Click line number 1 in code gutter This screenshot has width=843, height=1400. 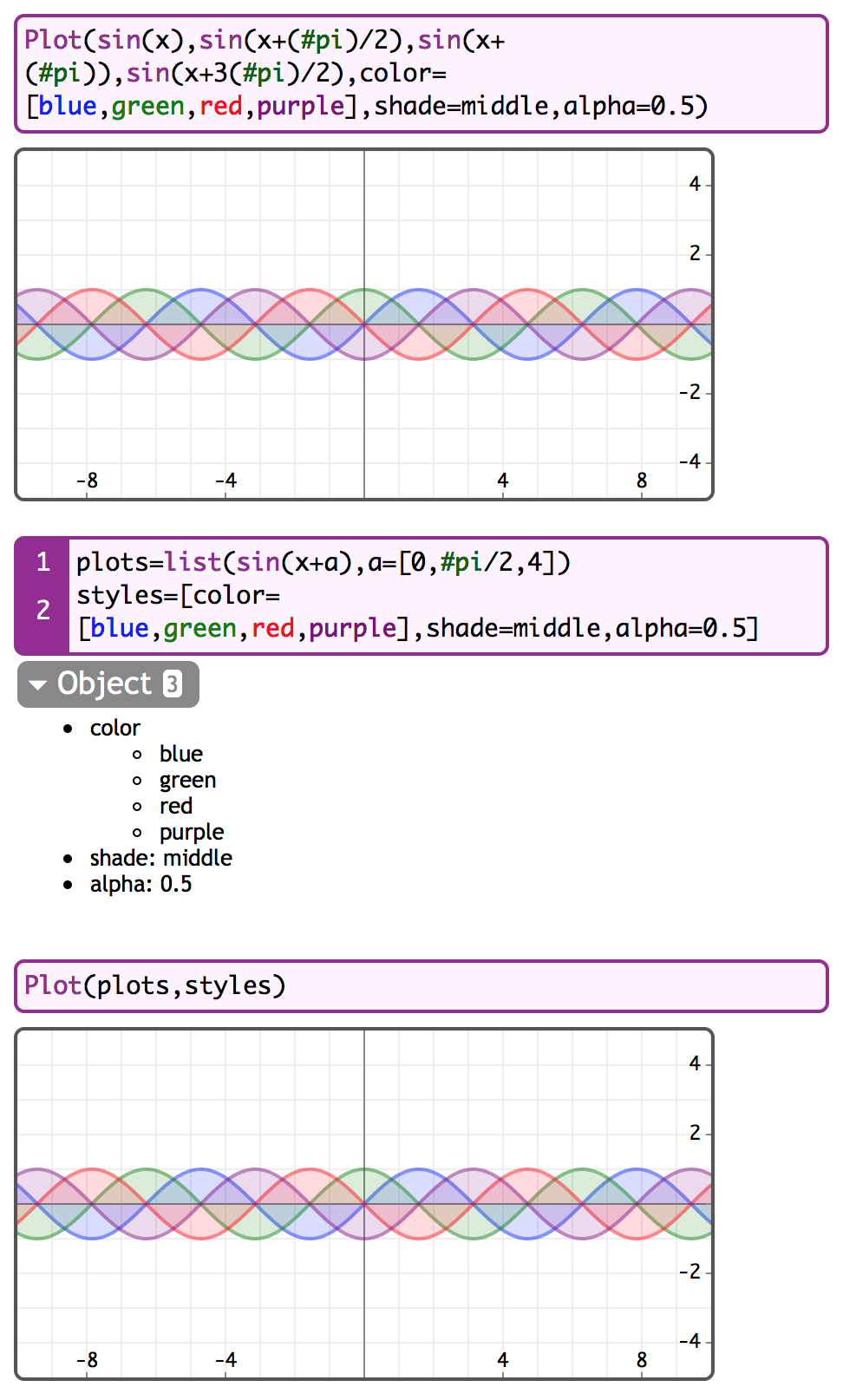pos(42,562)
